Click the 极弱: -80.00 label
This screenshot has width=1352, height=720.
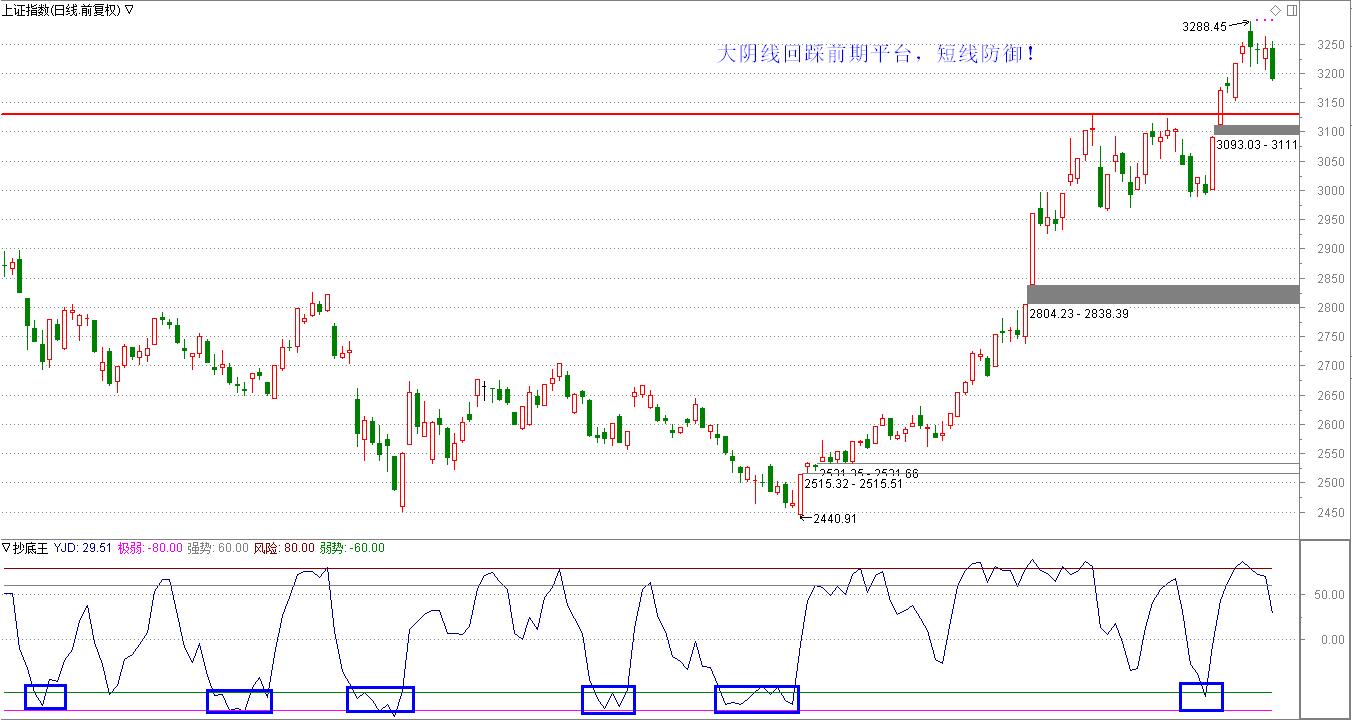[150, 548]
